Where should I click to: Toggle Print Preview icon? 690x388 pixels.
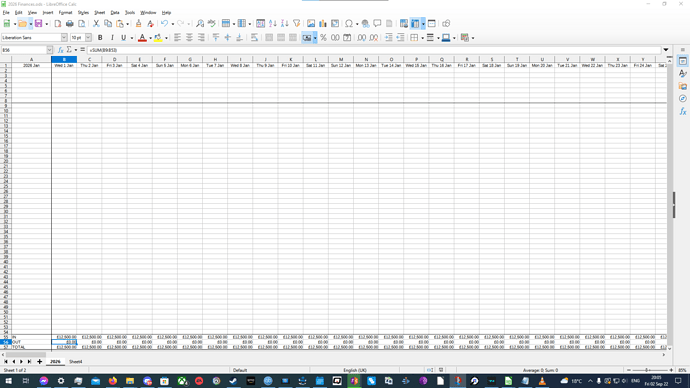click(x=81, y=23)
